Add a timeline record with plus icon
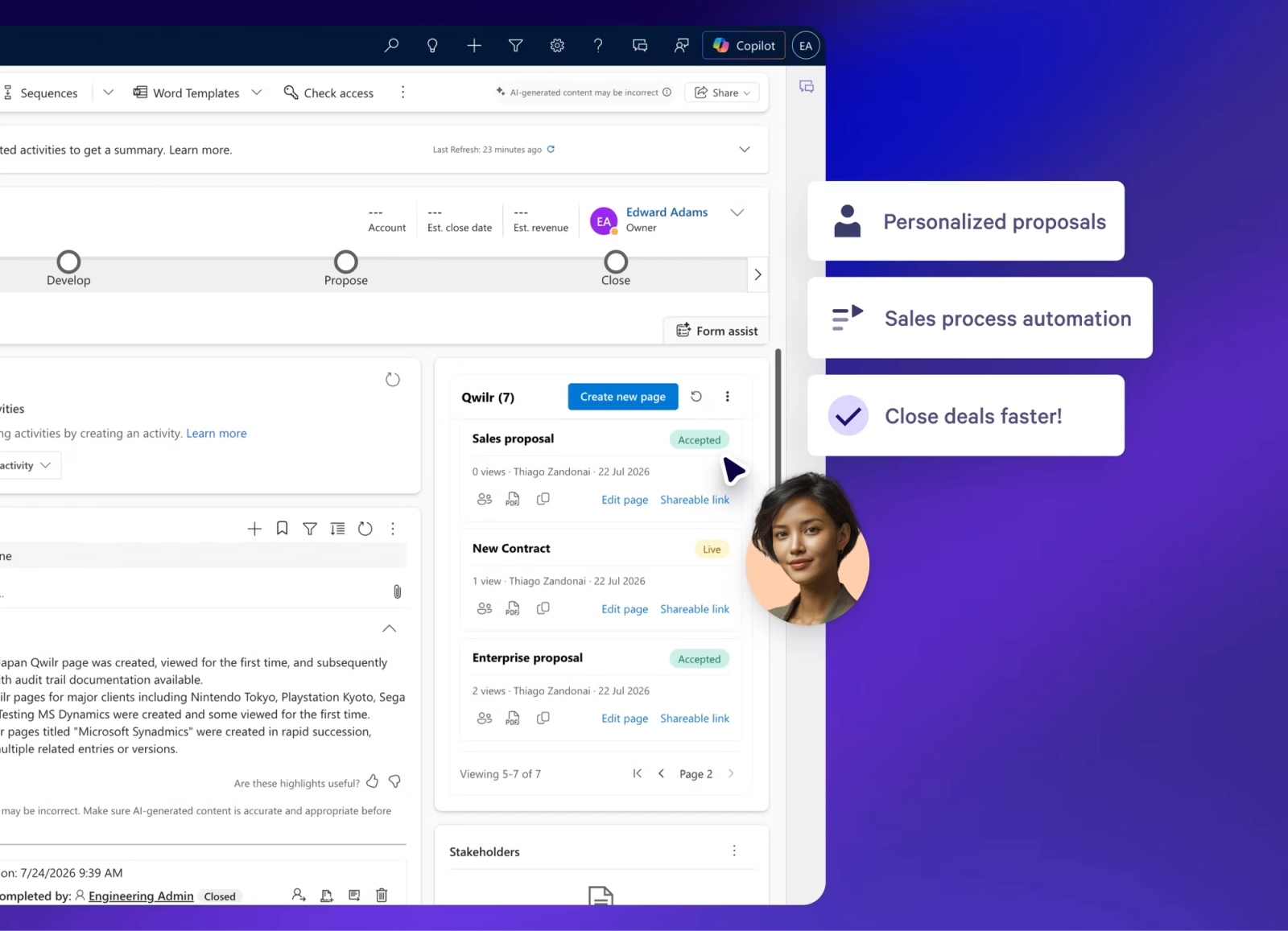The width and height of the screenshot is (1288, 931). pyautogui.click(x=254, y=529)
